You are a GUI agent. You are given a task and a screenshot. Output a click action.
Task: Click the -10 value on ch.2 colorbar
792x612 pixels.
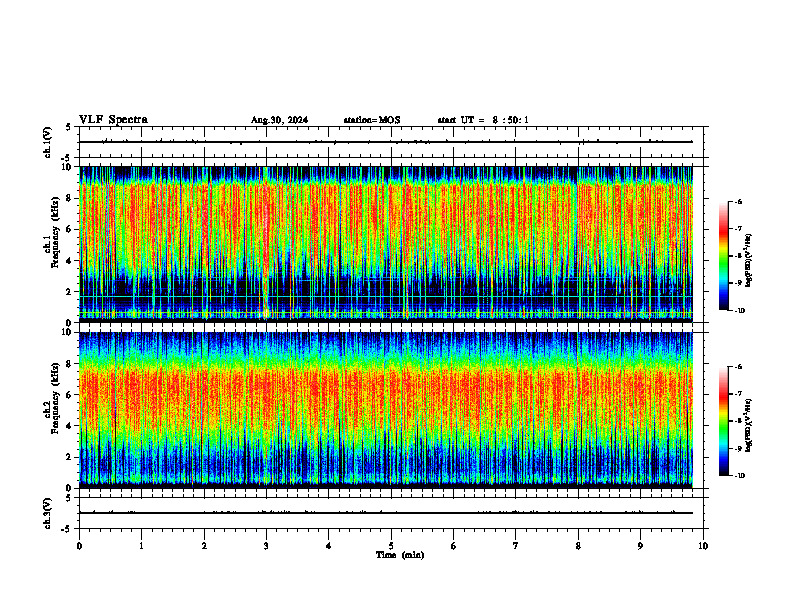click(x=739, y=476)
